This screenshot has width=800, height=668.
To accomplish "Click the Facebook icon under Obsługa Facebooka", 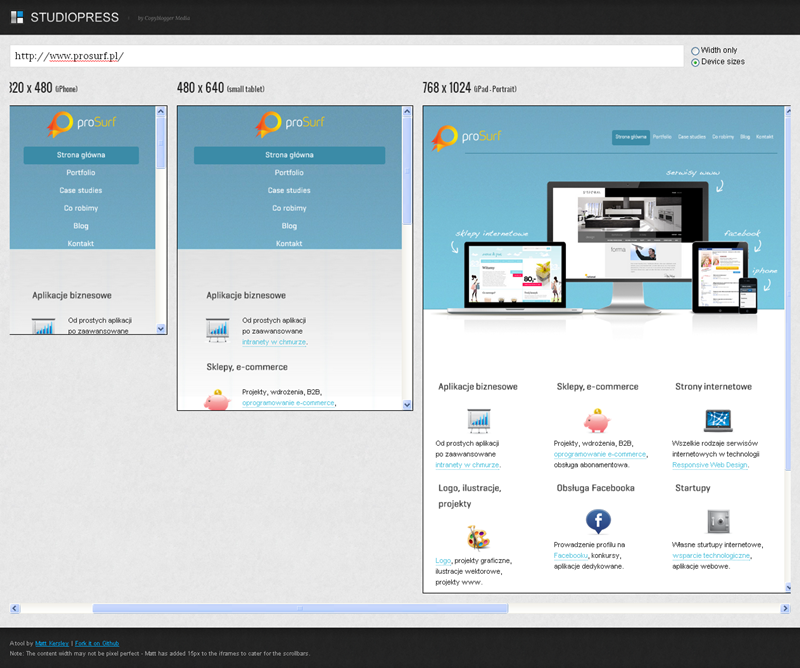I will pyautogui.click(x=598, y=520).
